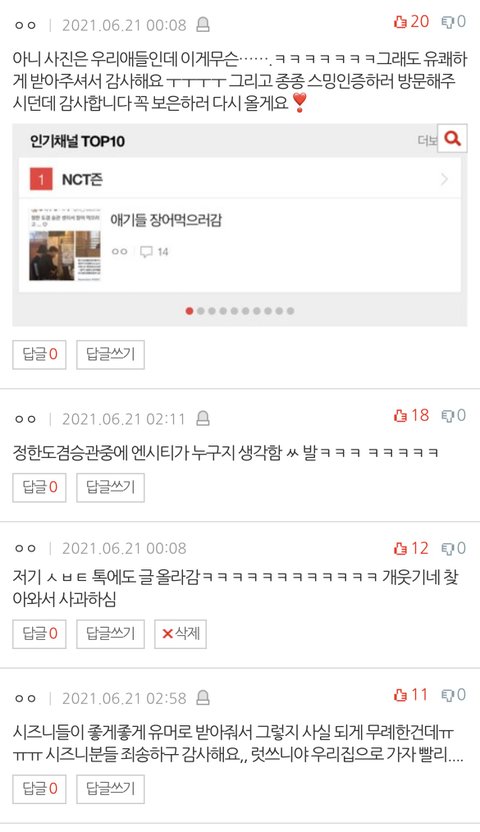Show replies with 답글0 on first comment
480x832 pixels.
click(x=39, y=354)
